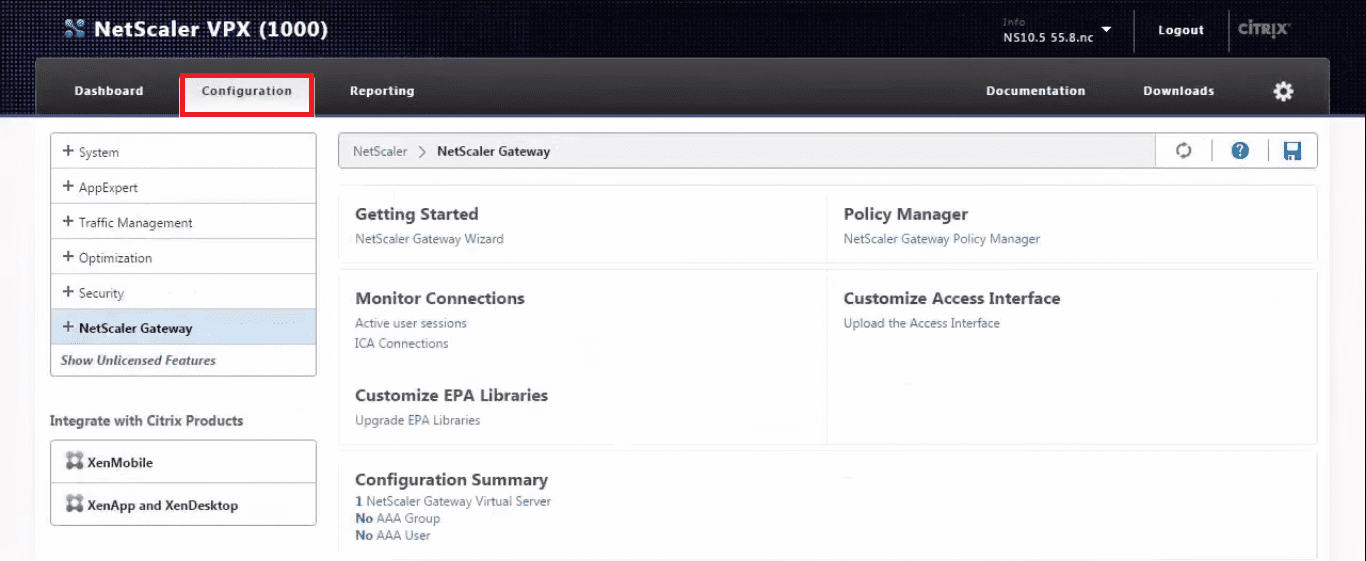
Task: Expand the Optimization tree node
Action: pyautogui.click(x=68, y=257)
